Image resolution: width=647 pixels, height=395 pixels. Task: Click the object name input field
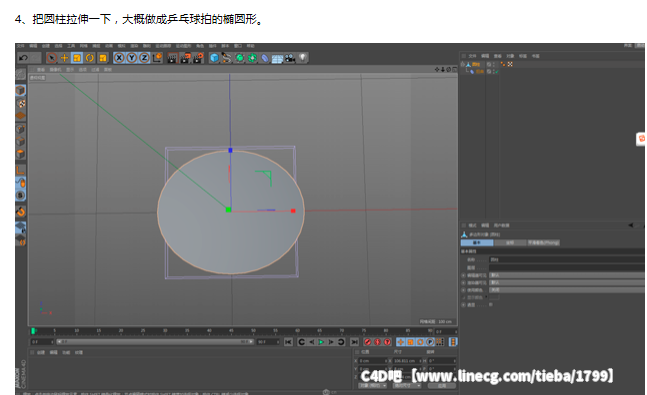pyautogui.click(x=567, y=260)
